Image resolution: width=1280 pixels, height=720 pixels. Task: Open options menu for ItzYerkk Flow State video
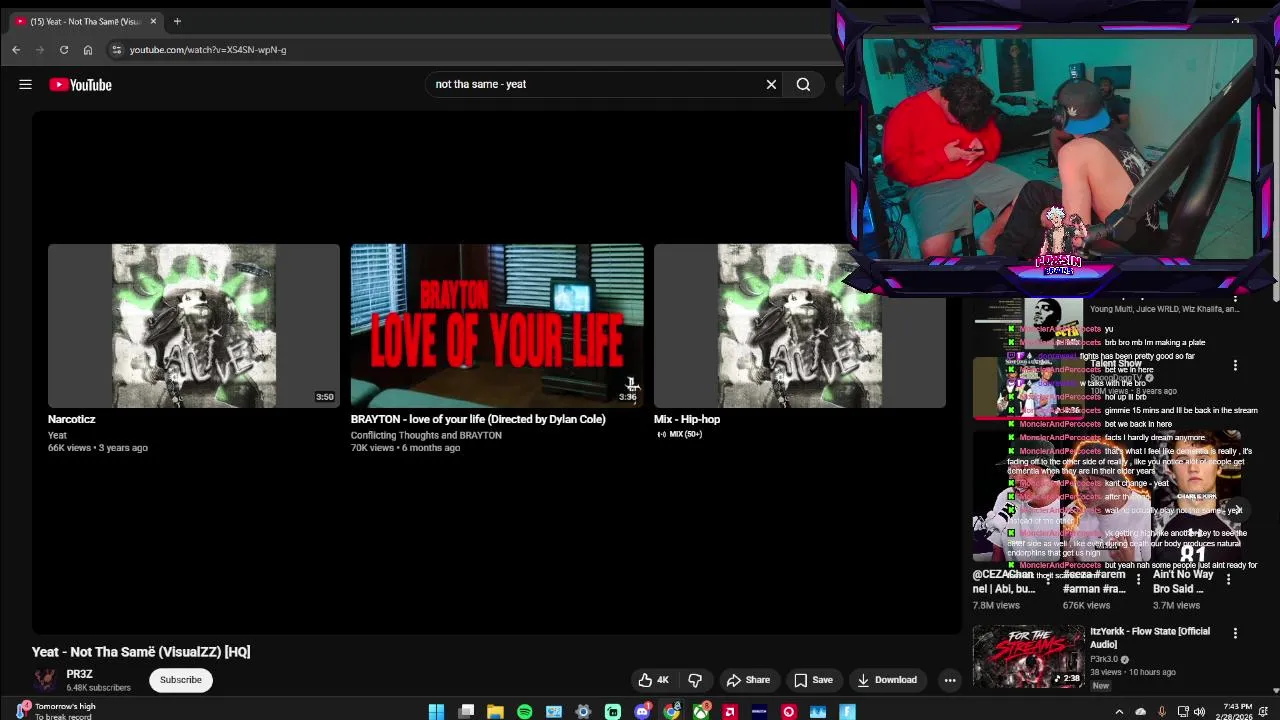tap(1235, 633)
